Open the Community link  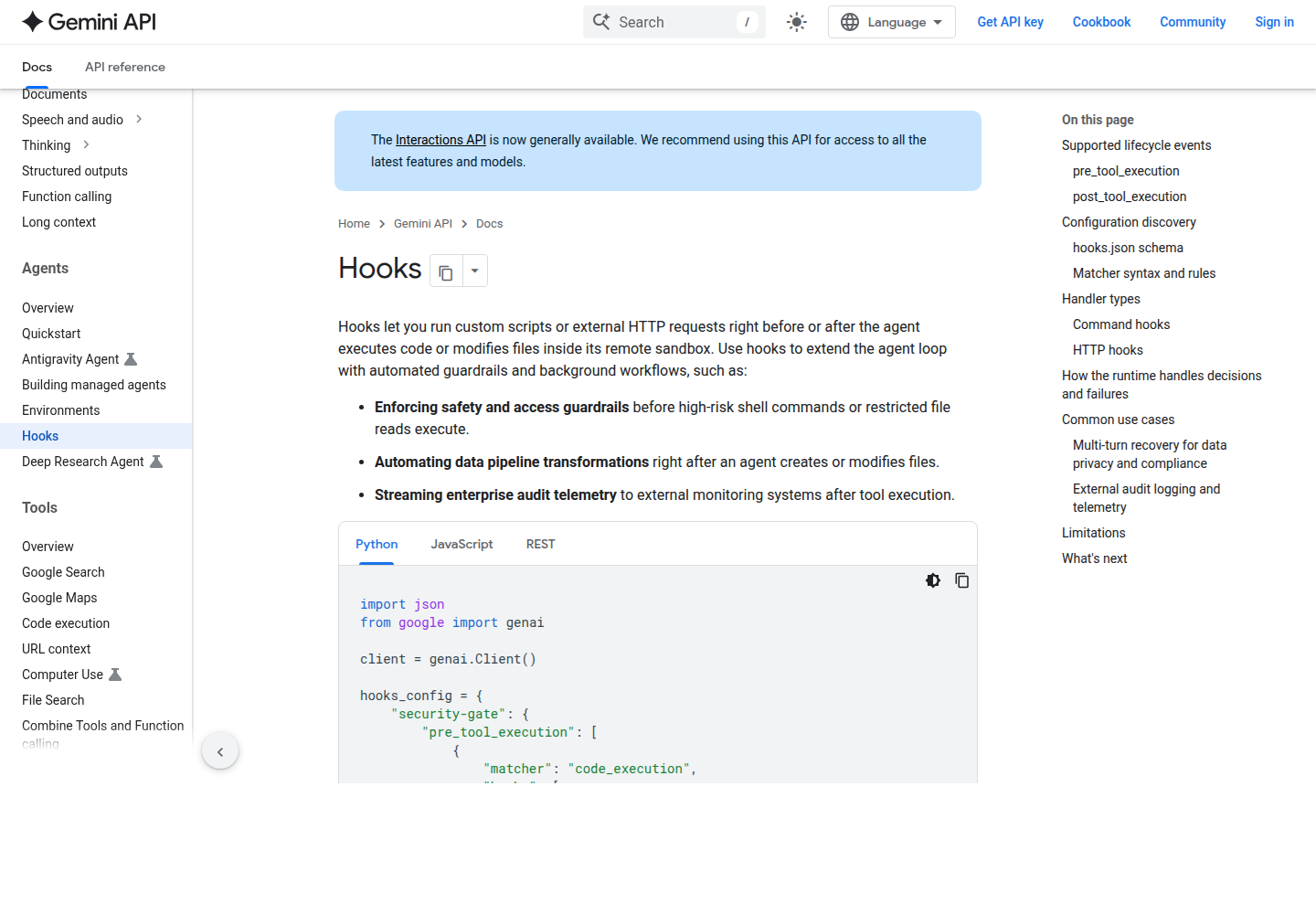coord(1193,22)
